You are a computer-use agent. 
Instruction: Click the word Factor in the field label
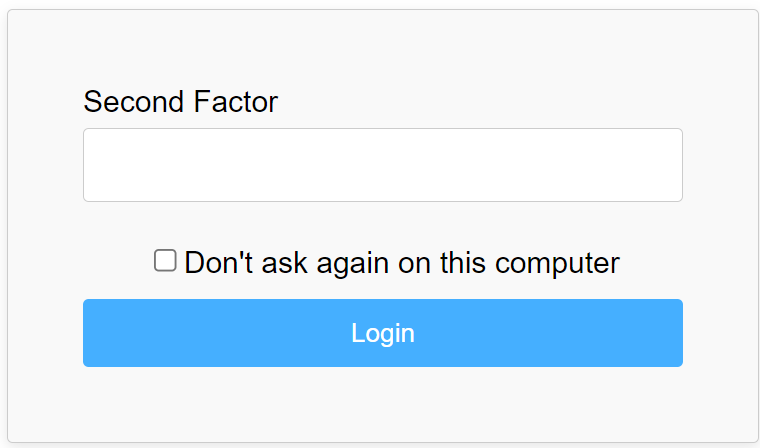(x=236, y=102)
